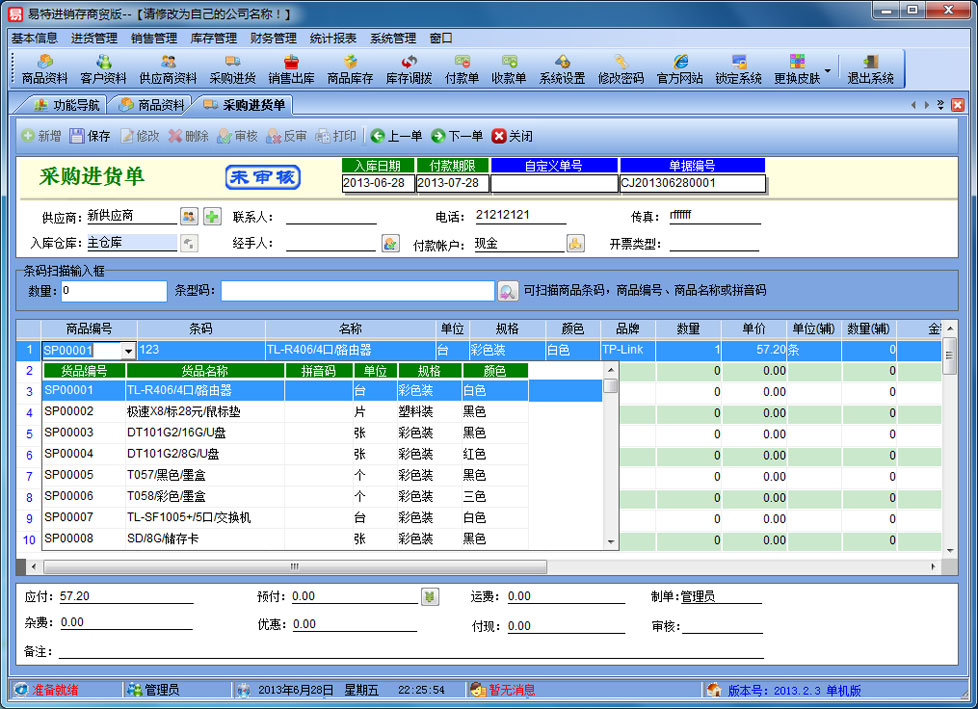Screen dimensions: 978x709
Task: Click the 锁定系统 toolbar icon
Action: 738,69
